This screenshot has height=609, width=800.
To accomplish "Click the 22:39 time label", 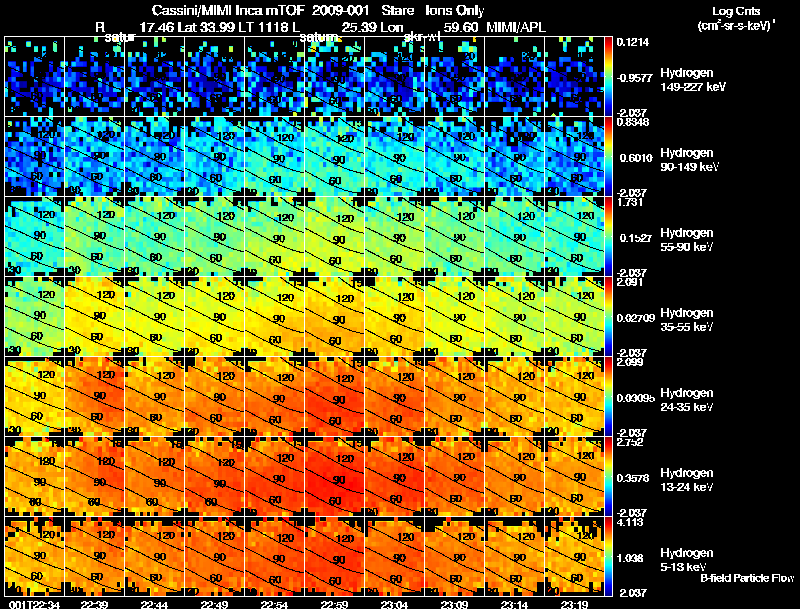I will 94,604.
